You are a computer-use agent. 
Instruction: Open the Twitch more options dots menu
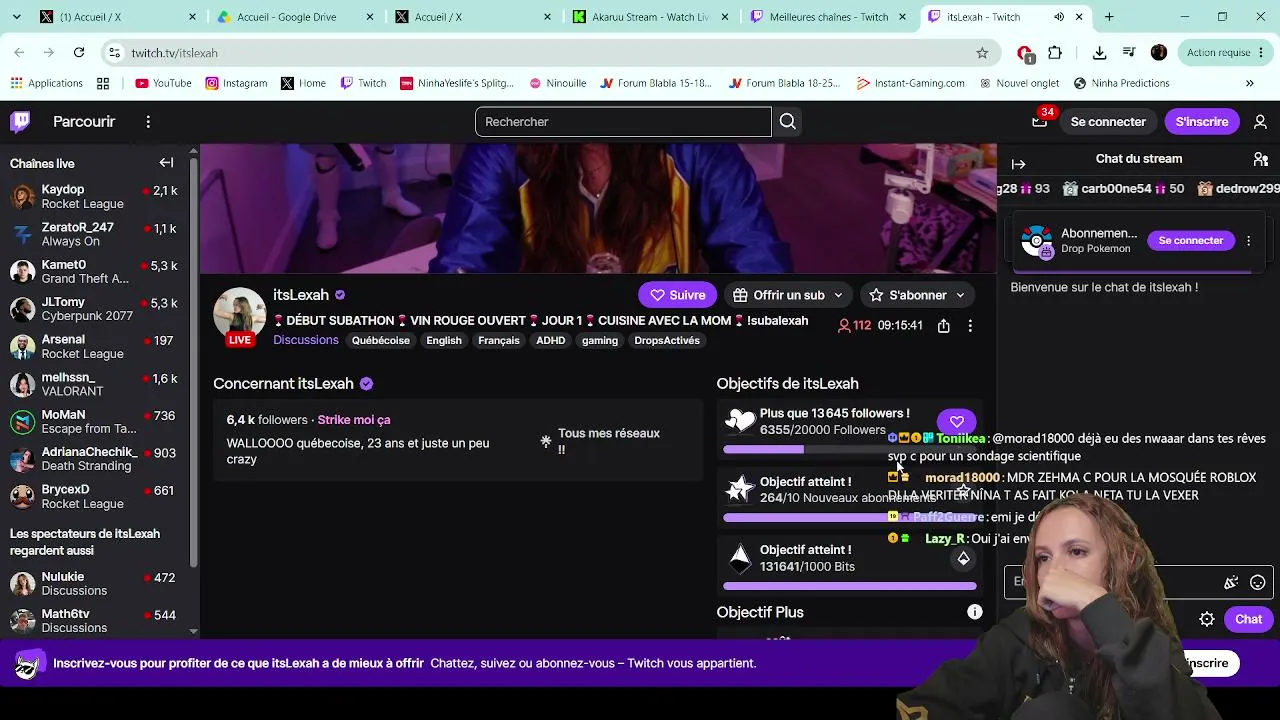tap(148, 122)
